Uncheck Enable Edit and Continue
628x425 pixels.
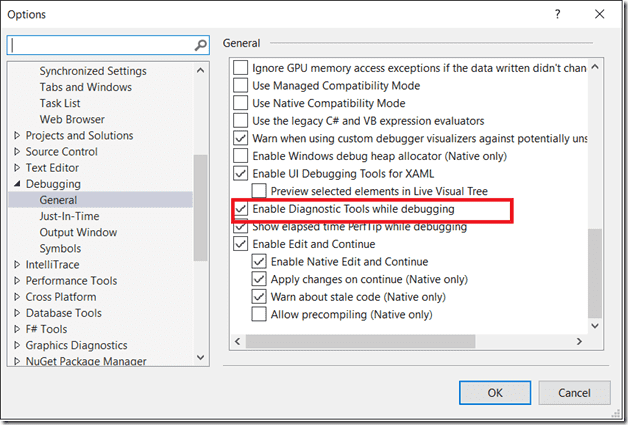(240, 244)
